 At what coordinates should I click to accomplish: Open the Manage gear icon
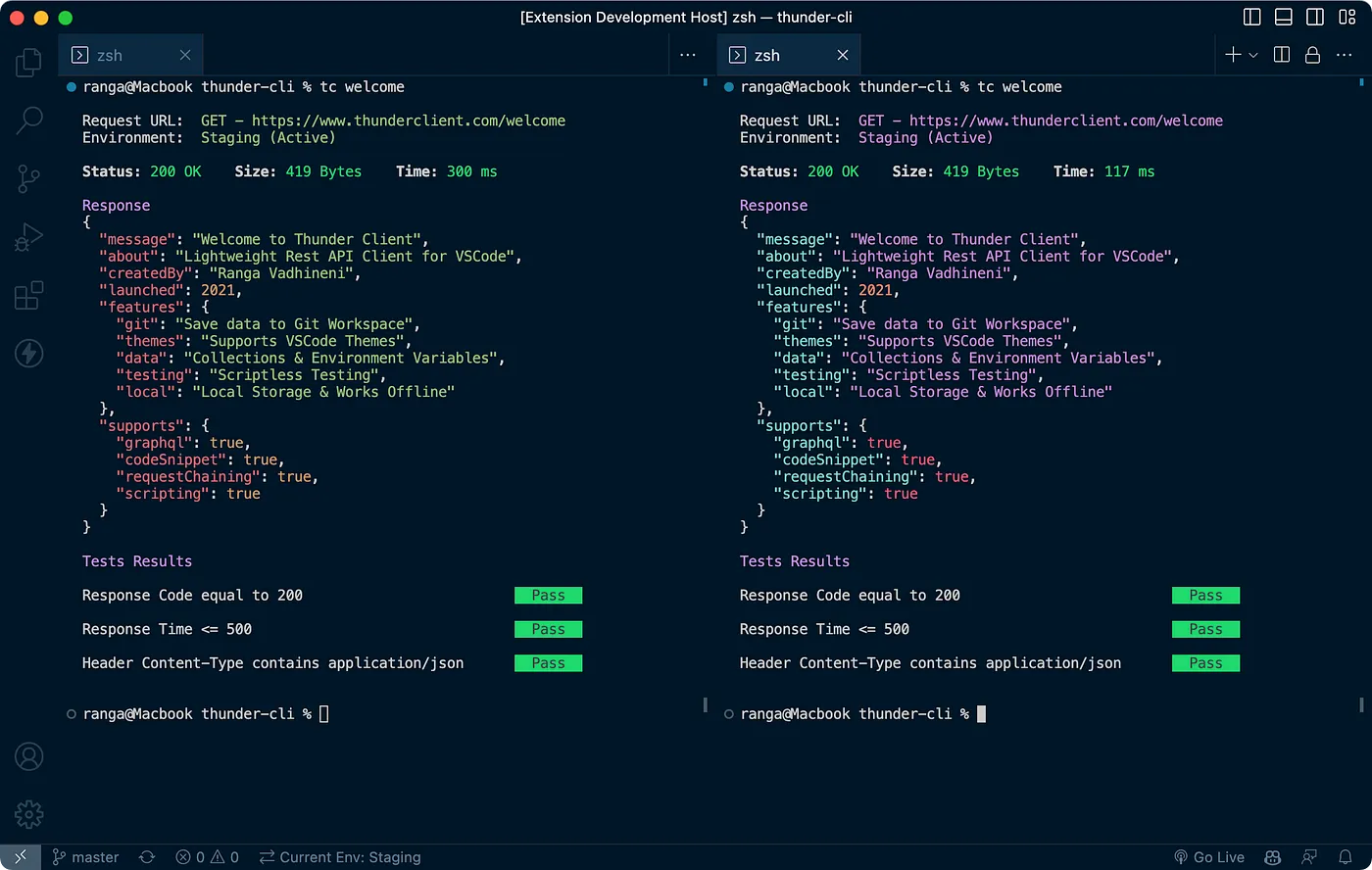coord(28,813)
